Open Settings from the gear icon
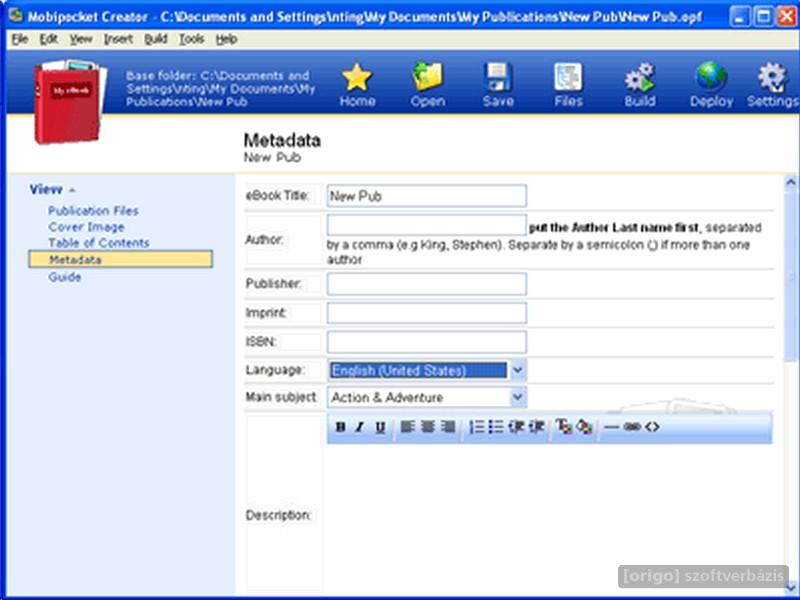 pos(772,77)
